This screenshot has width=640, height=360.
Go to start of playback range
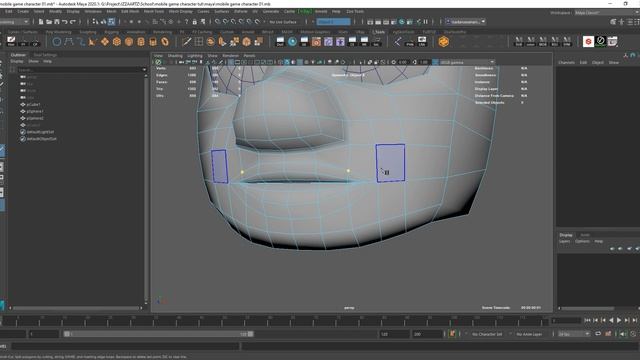click(x=587, y=320)
